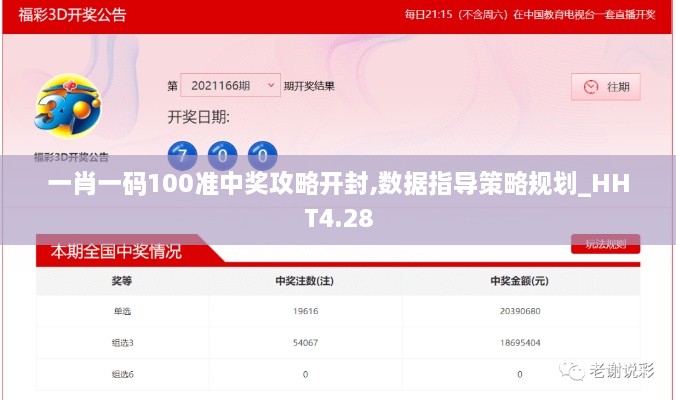Screen dimensions: 676x400
Task: Click the first lottery ball showing 7
Action: (x=182, y=155)
